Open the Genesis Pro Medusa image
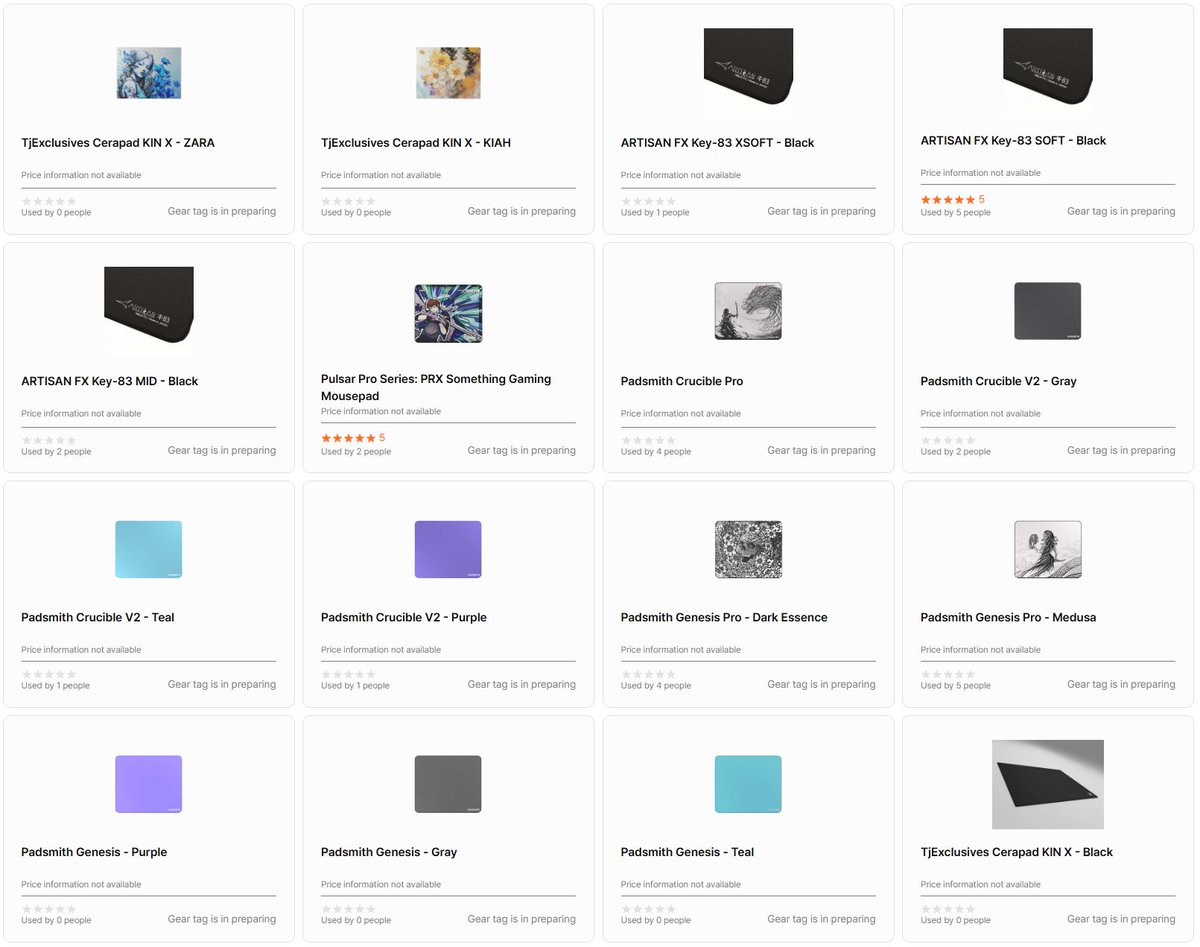1200x947 pixels. click(1048, 549)
